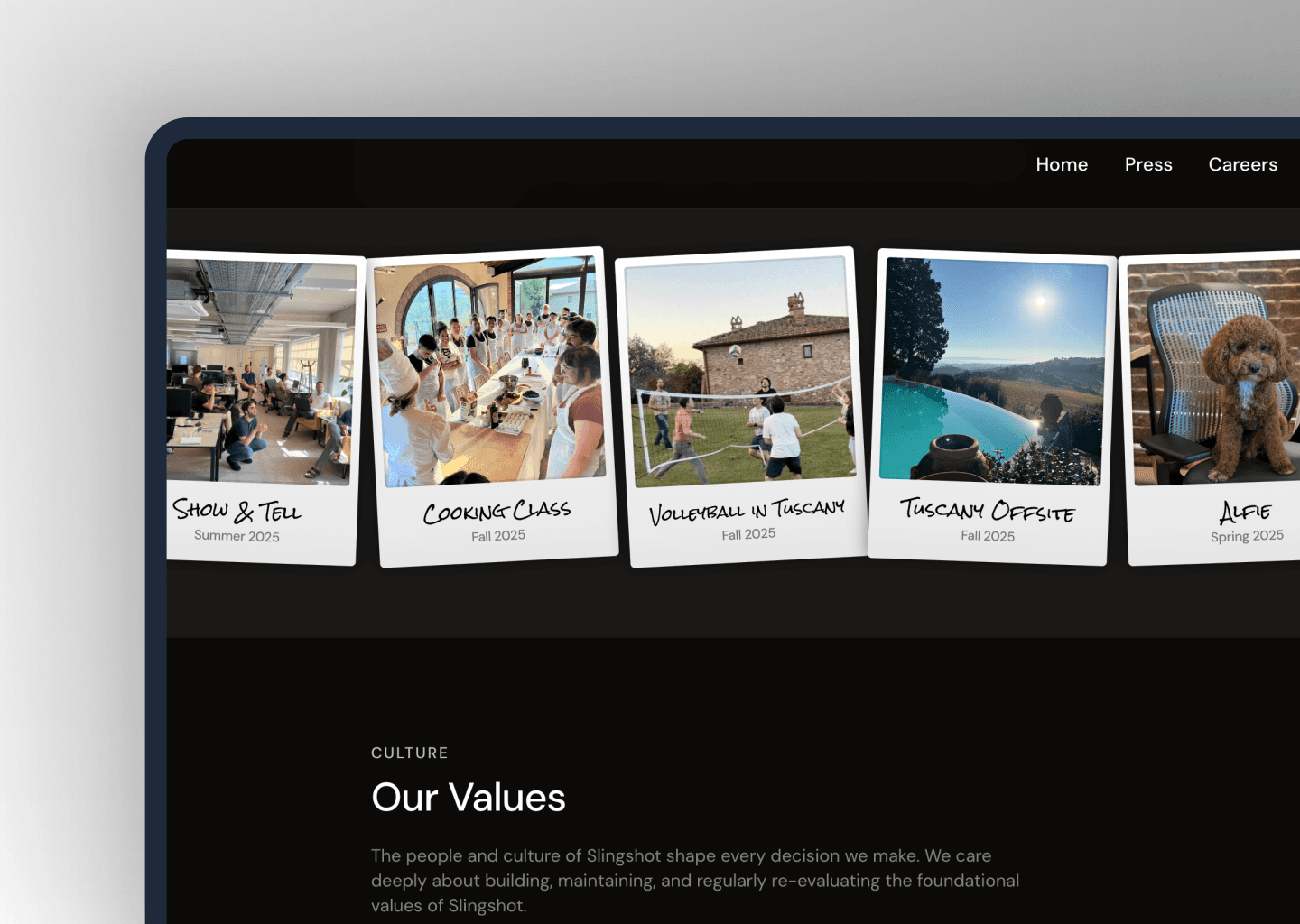Click Fall 2025 under Tuscany Offsite

tap(988, 536)
